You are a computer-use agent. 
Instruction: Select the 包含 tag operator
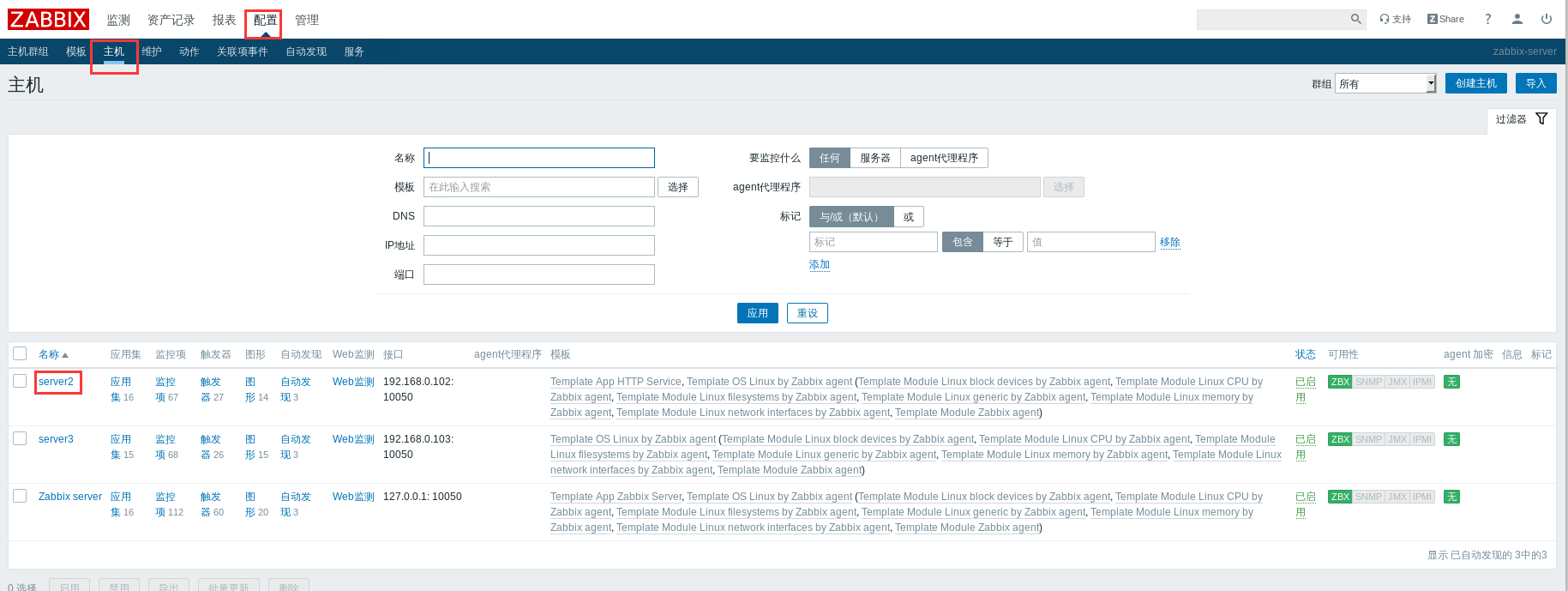(962, 242)
